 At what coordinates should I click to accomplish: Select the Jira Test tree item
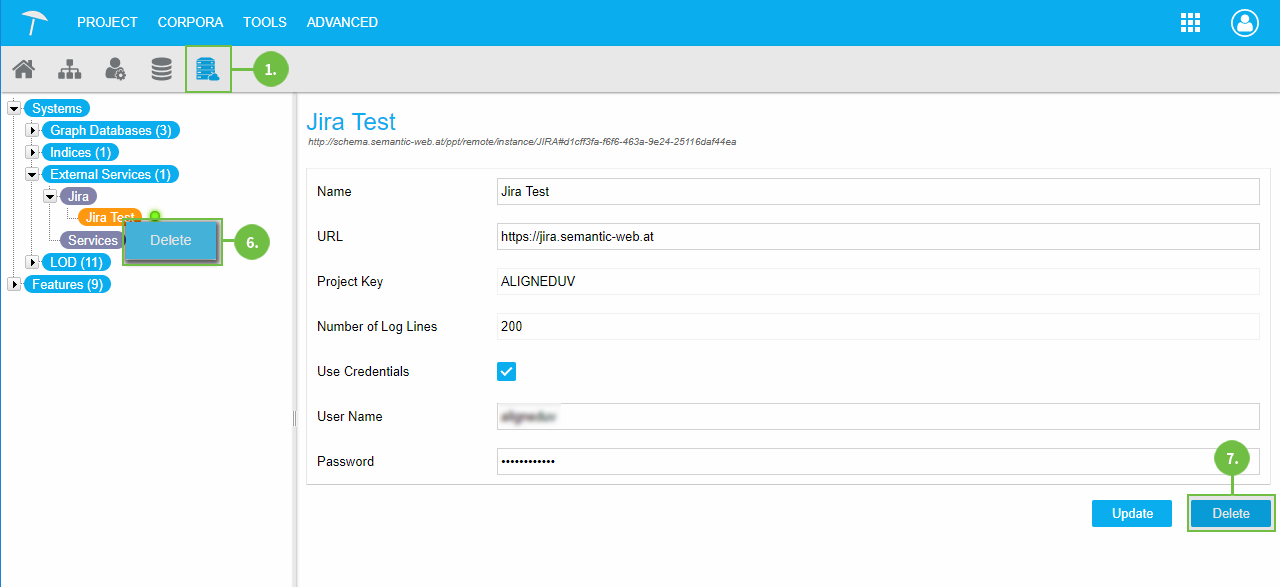point(110,217)
